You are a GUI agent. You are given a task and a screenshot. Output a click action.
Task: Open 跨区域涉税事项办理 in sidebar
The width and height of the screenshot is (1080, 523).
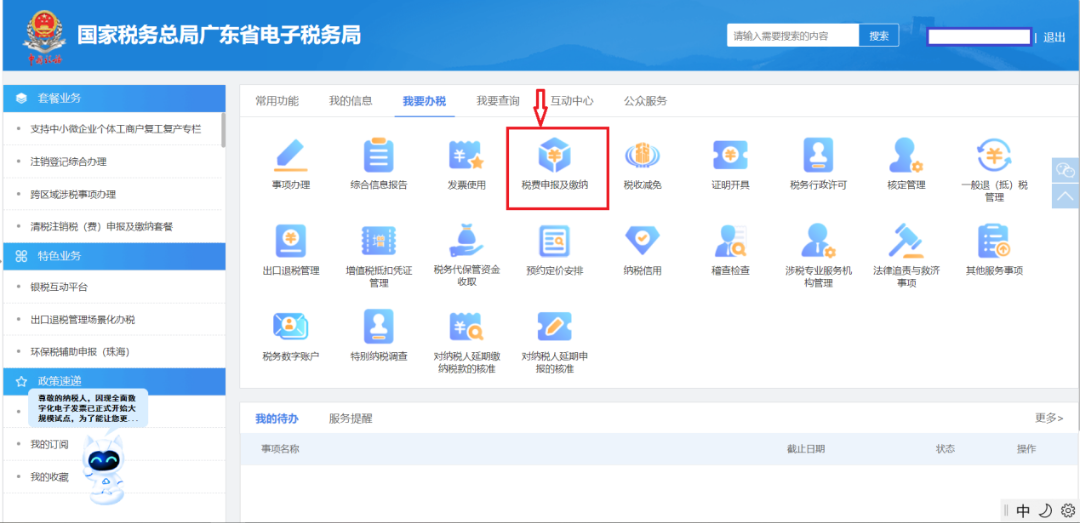point(74,194)
